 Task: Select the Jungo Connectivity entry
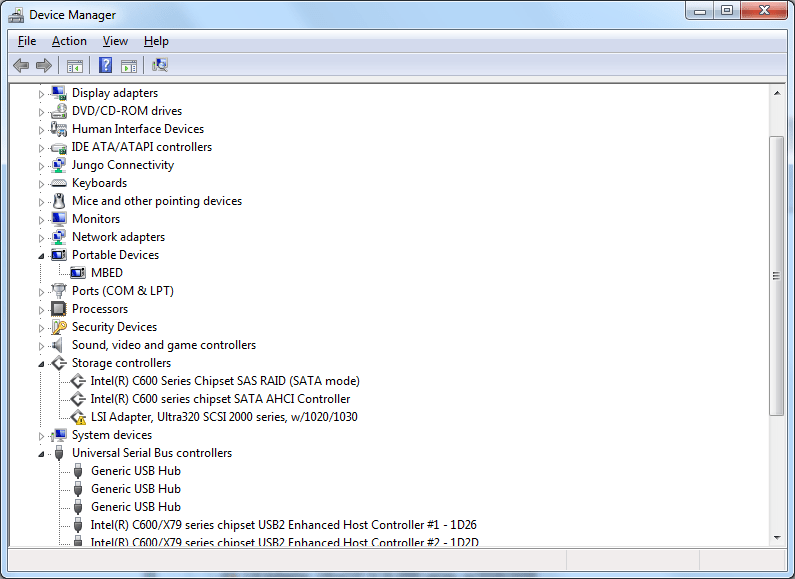tap(122, 165)
